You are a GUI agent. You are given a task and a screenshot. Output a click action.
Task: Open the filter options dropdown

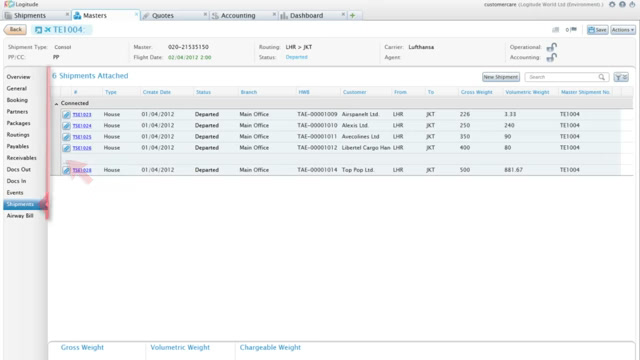click(621, 77)
